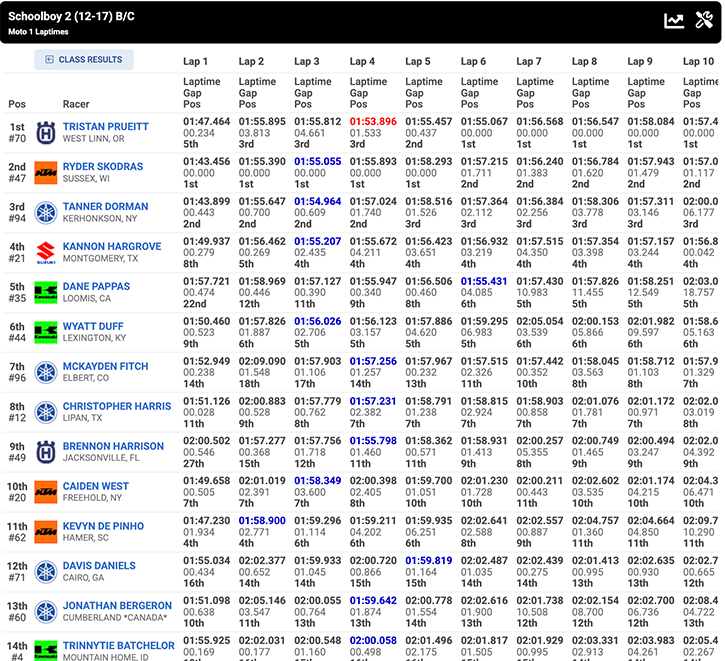Open racer Brennon Harrison's profile
The width and height of the screenshot is (725, 661).
click(113, 446)
